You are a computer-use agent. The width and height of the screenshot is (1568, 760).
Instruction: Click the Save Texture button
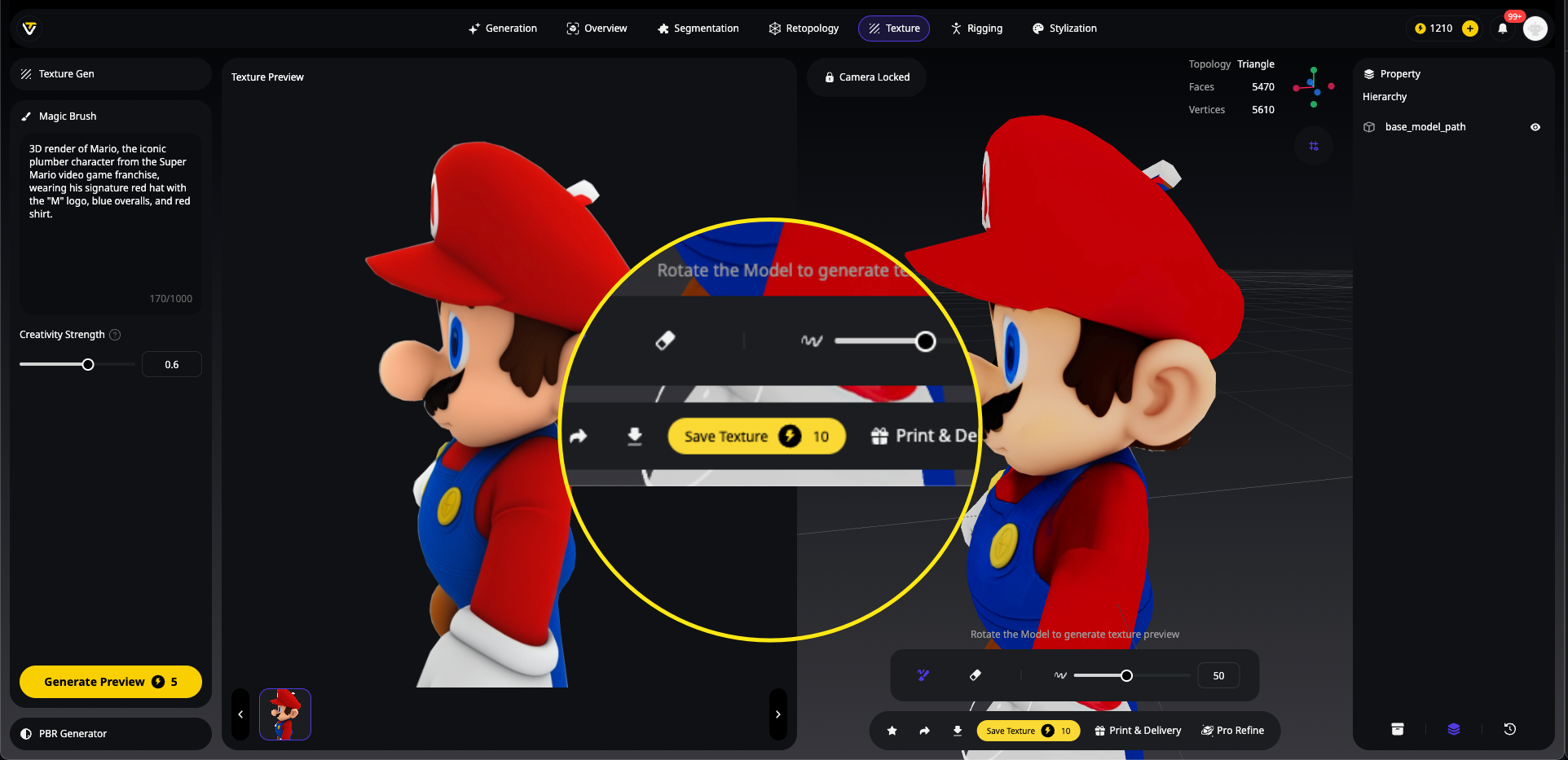[x=1028, y=731]
